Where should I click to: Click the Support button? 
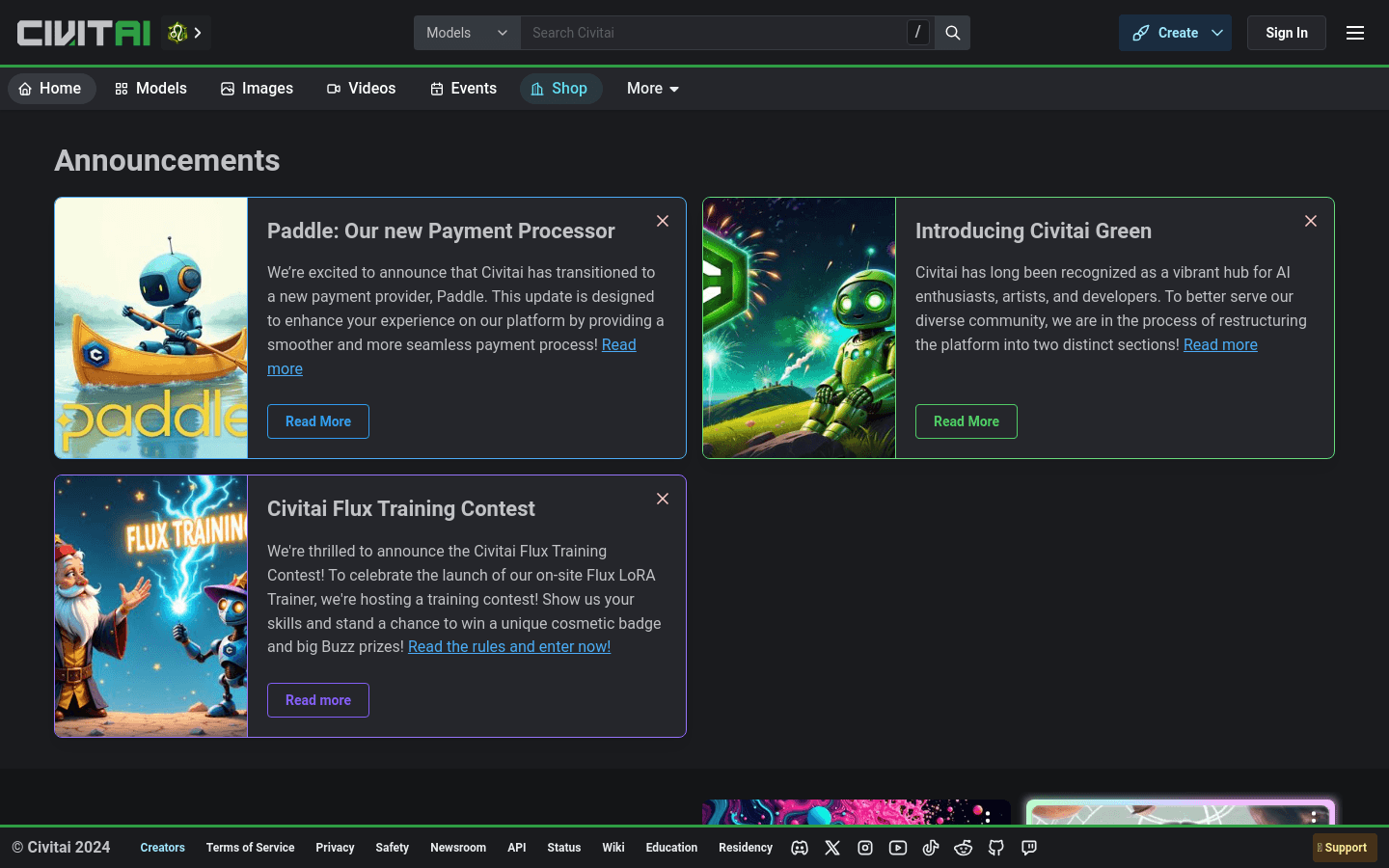pos(1345,848)
